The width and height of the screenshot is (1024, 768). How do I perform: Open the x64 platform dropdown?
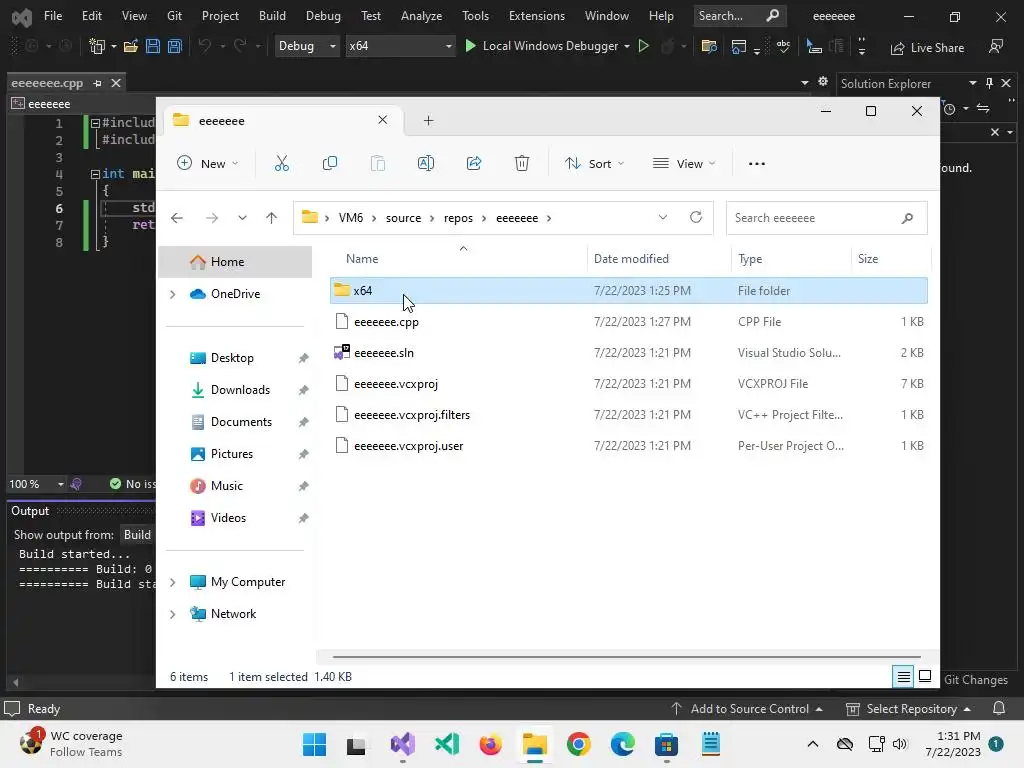coord(400,46)
